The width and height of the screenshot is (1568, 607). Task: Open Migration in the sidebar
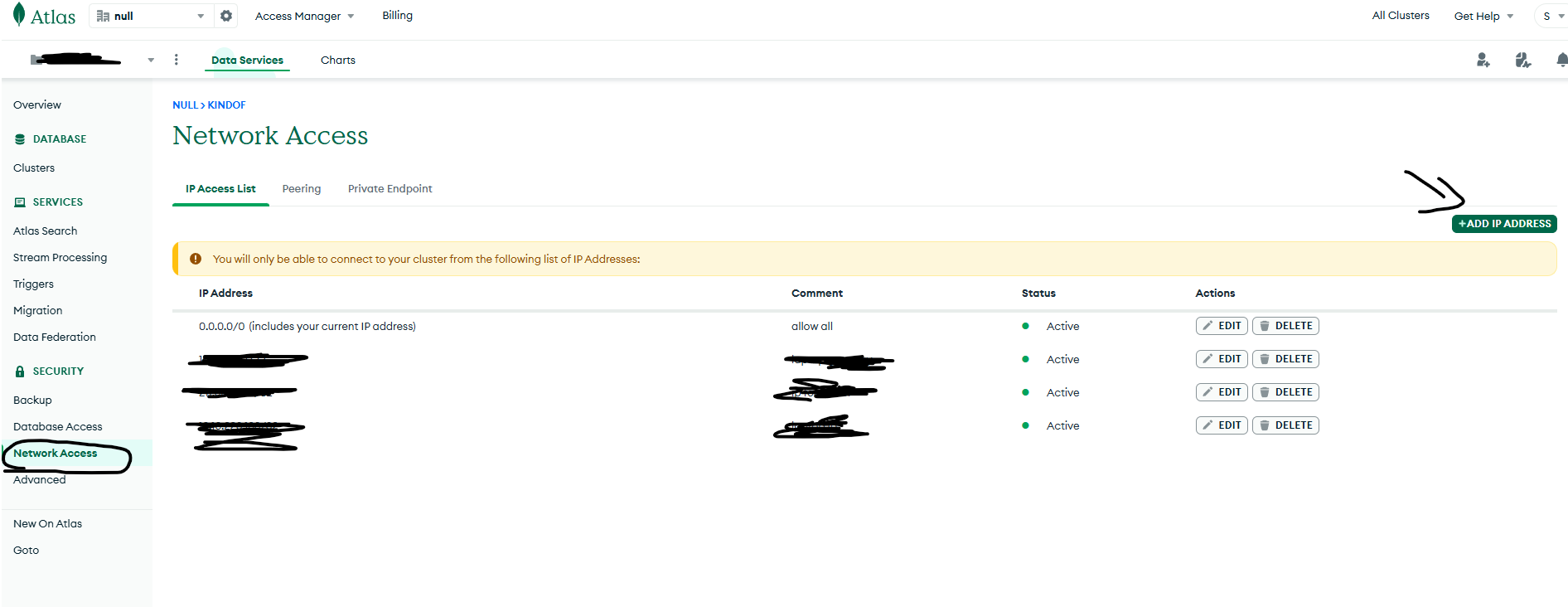tap(38, 311)
